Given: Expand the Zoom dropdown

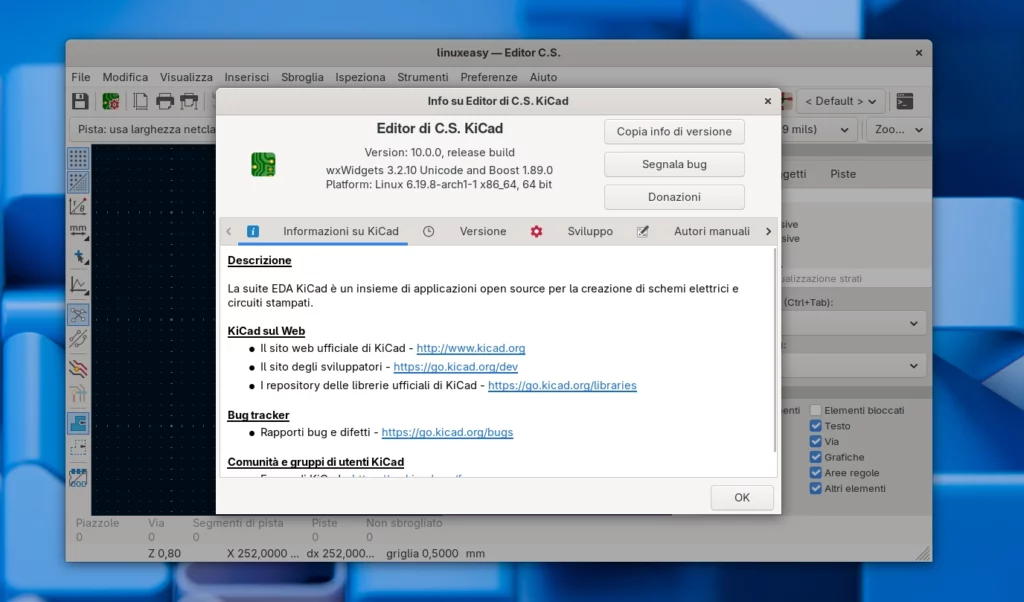Looking at the screenshot, I should 898,130.
